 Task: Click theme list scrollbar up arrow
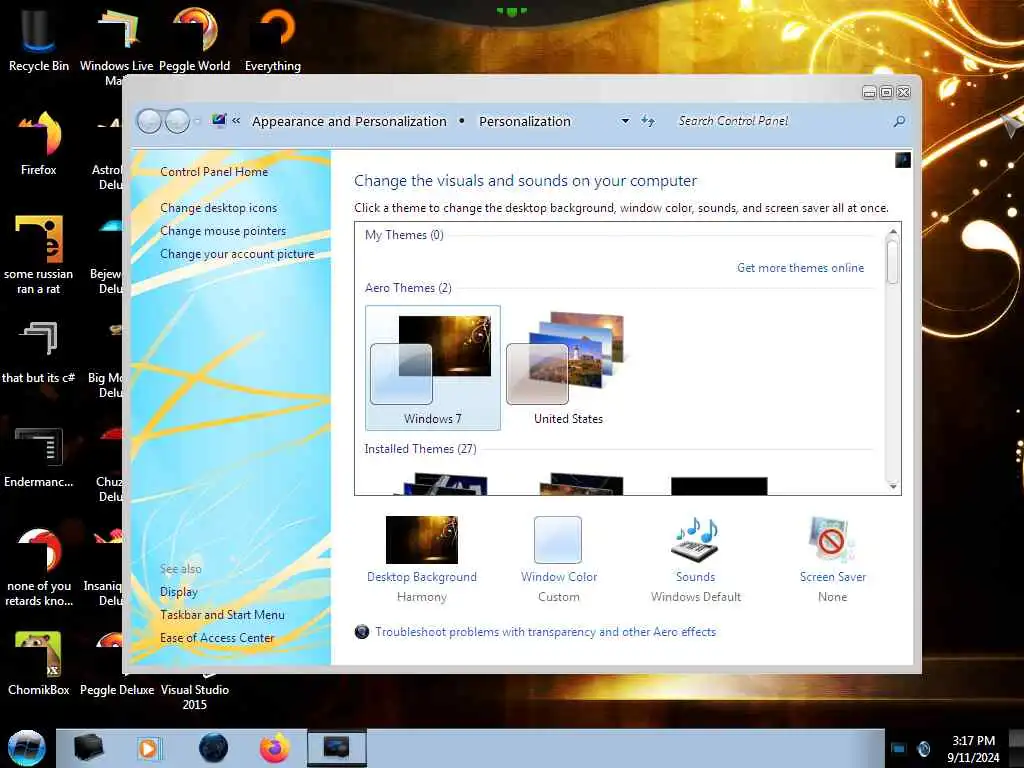893,231
